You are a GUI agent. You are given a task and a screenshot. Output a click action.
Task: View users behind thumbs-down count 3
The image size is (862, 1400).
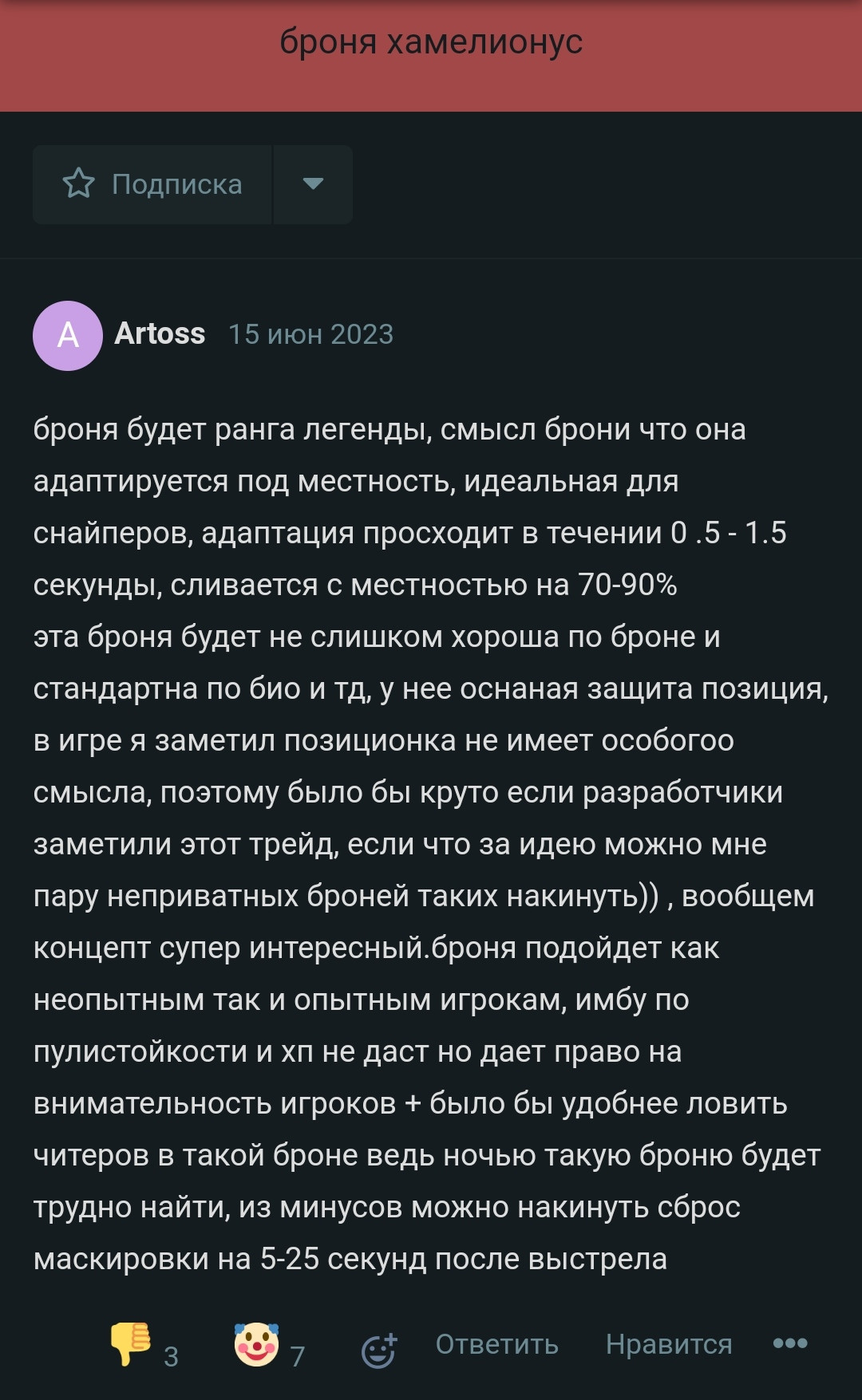click(x=171, y=1356)
